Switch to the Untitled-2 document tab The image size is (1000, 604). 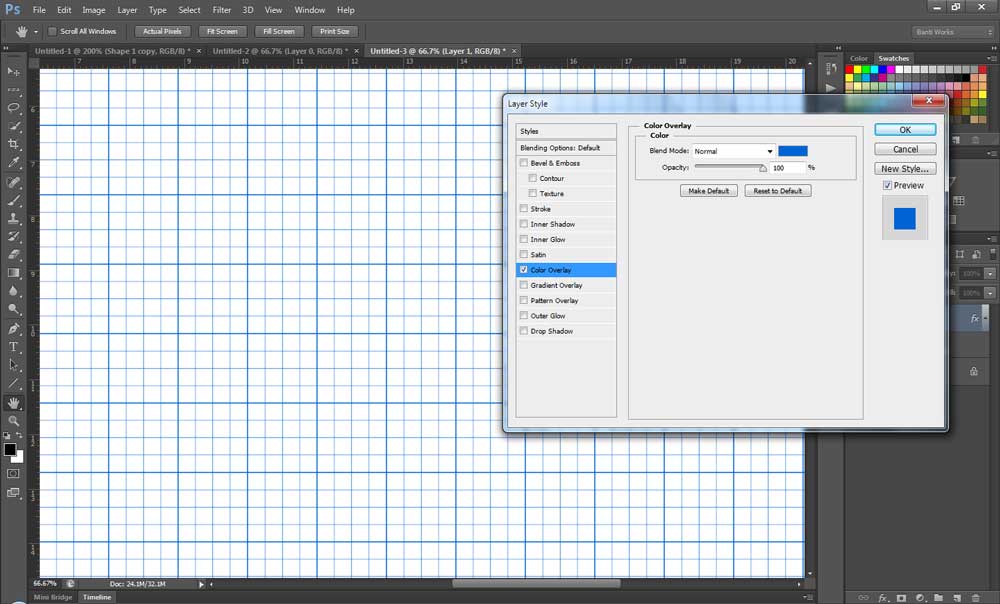tap(279, 50)
